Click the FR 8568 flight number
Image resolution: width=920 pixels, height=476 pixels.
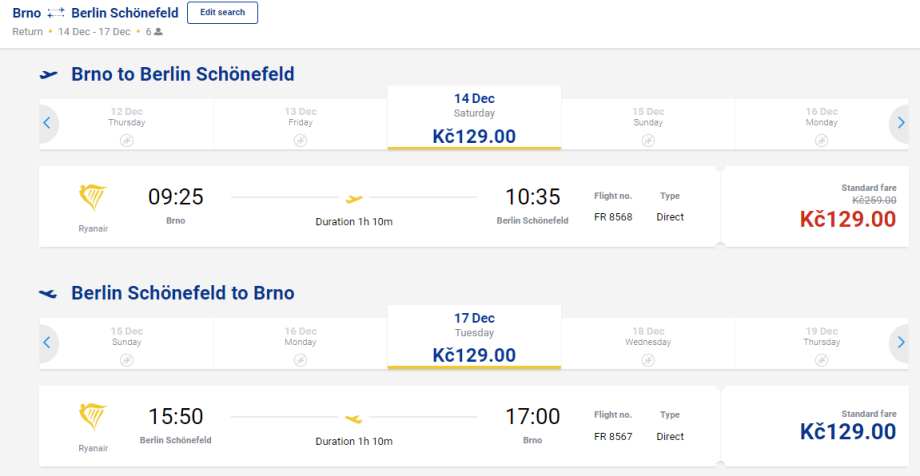(612, 217)
